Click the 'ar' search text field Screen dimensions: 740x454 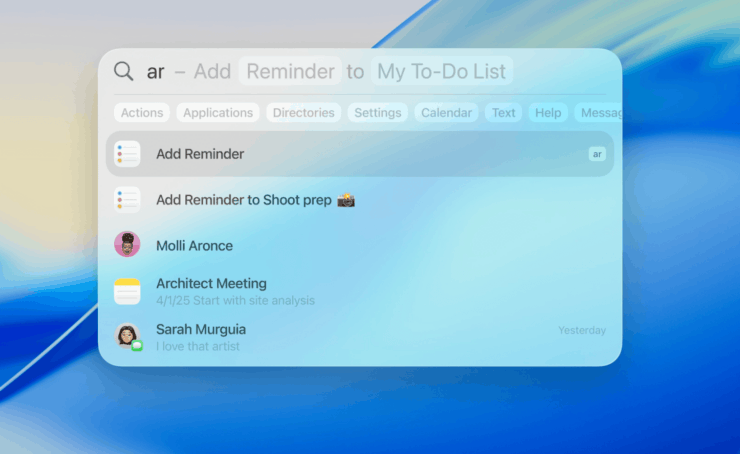156,72
